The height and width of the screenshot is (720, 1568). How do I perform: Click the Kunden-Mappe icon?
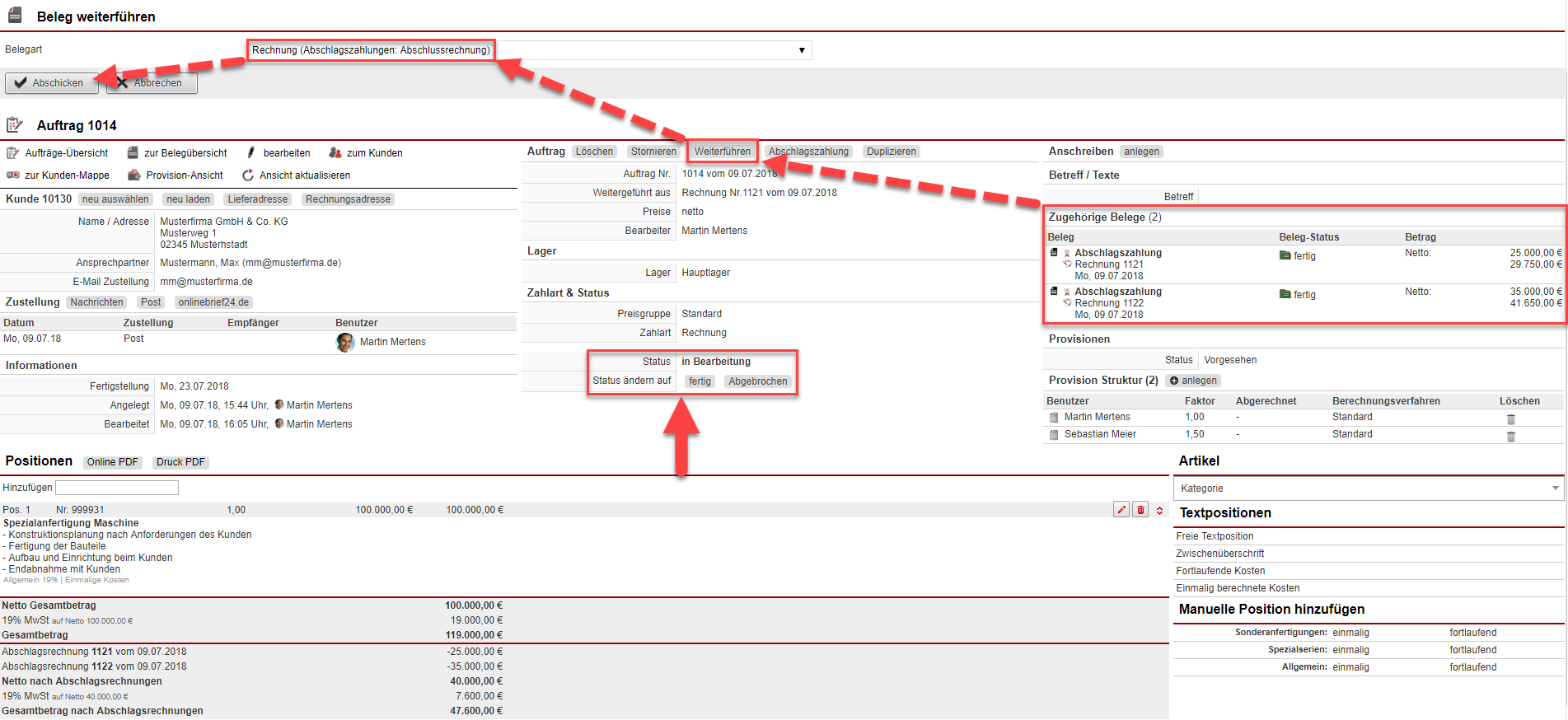click(13, 175)
